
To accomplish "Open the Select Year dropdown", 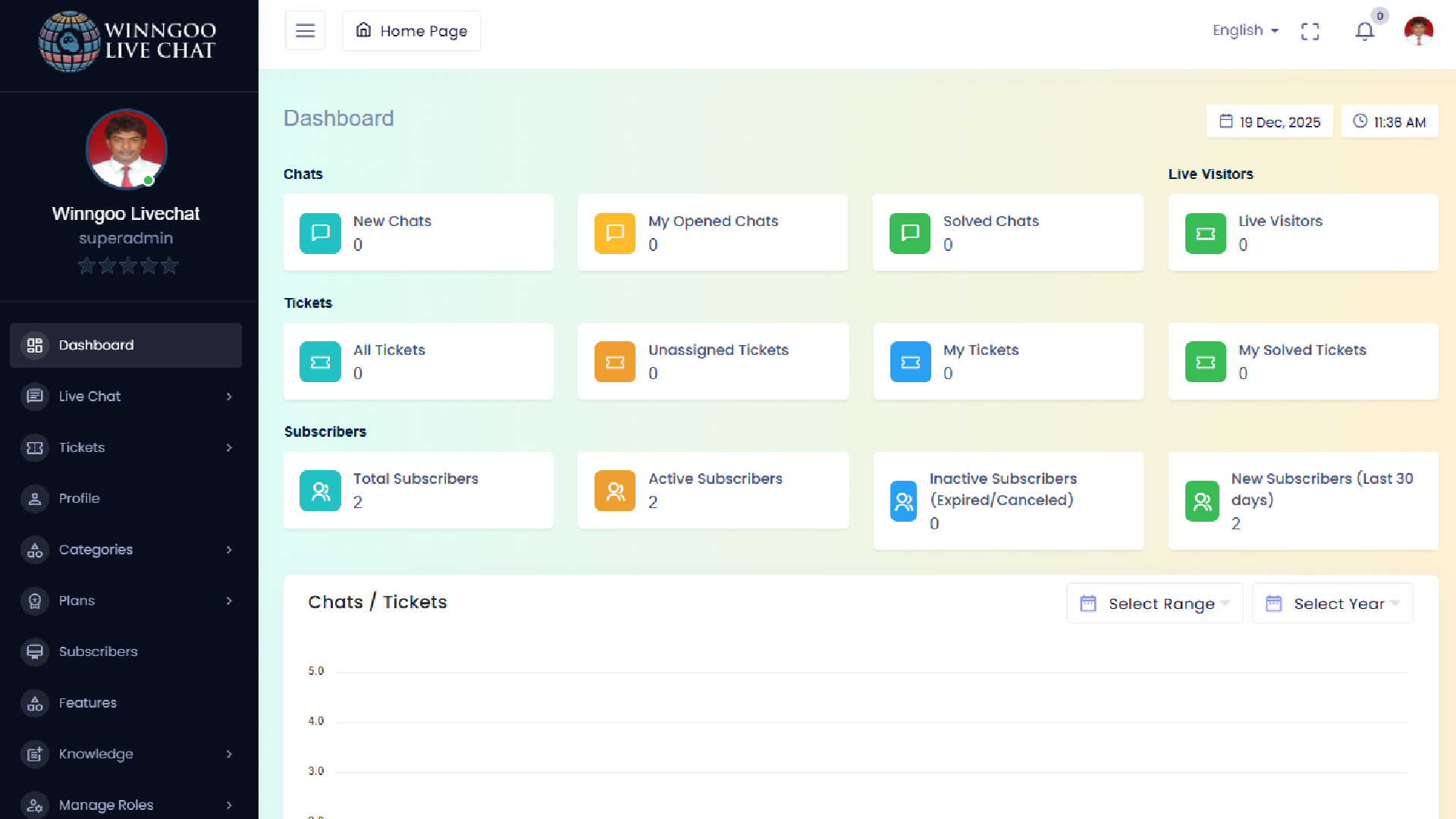I will click(1332, 604).
